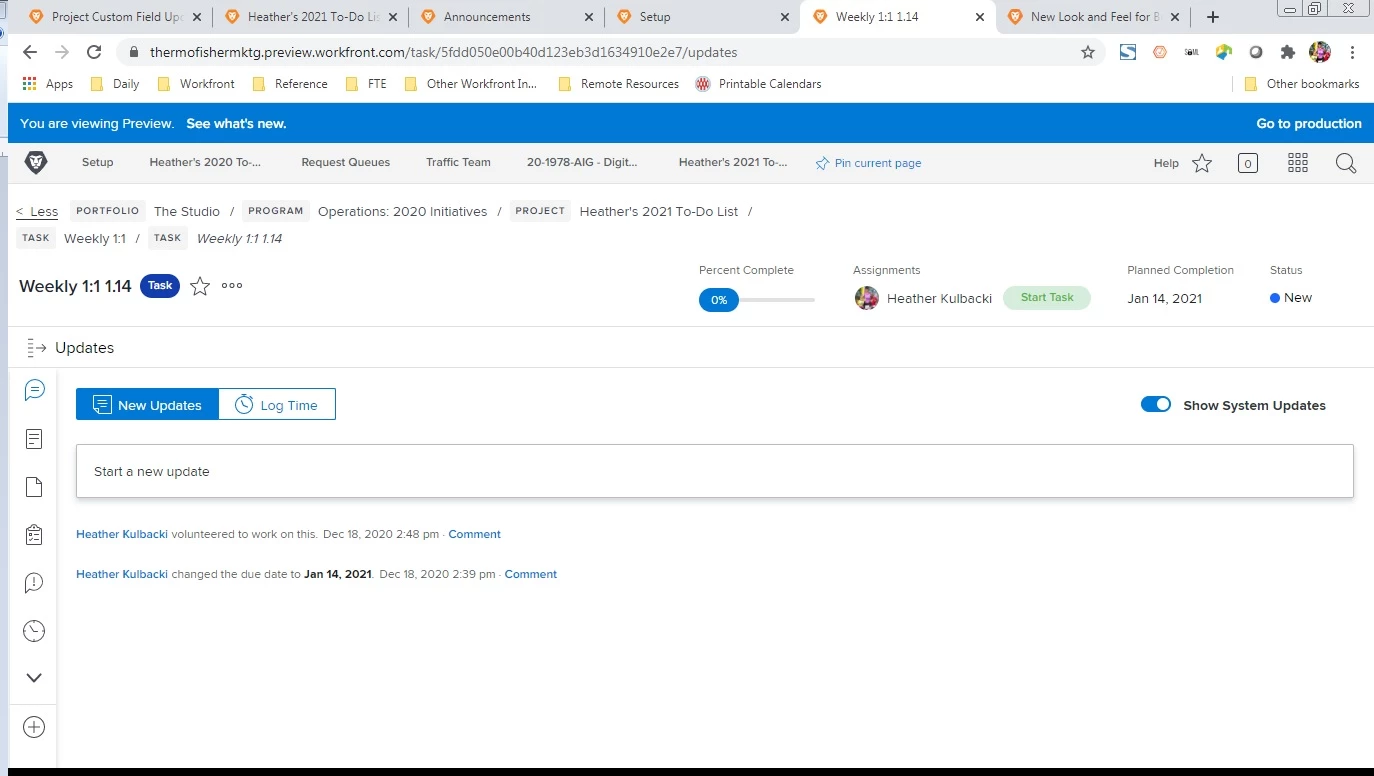
Task: Click Comment link on volunteered update
Action: 474,534
